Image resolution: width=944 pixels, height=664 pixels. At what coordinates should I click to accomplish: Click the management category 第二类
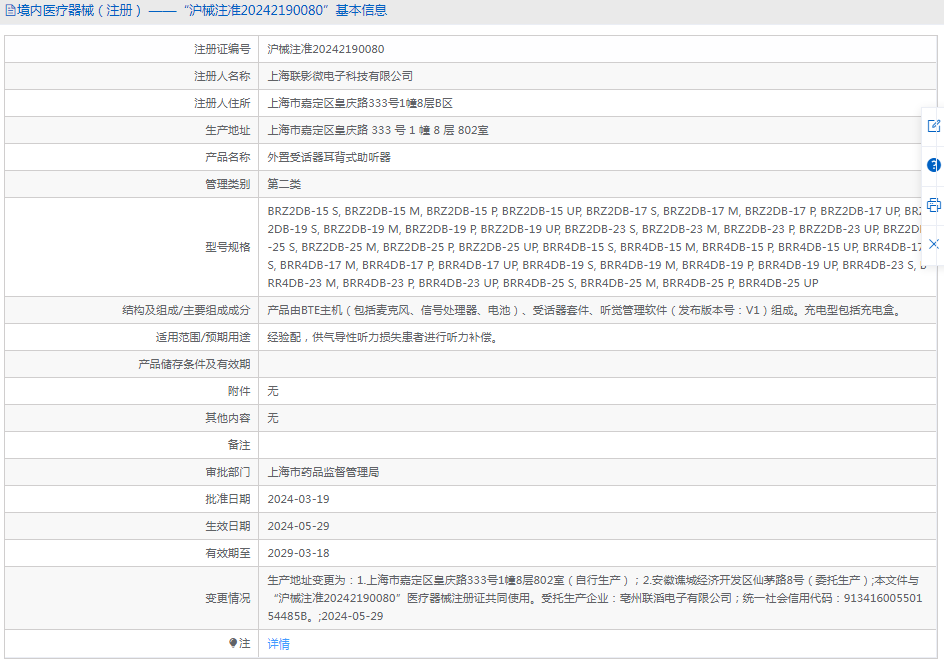pos(284,184)
